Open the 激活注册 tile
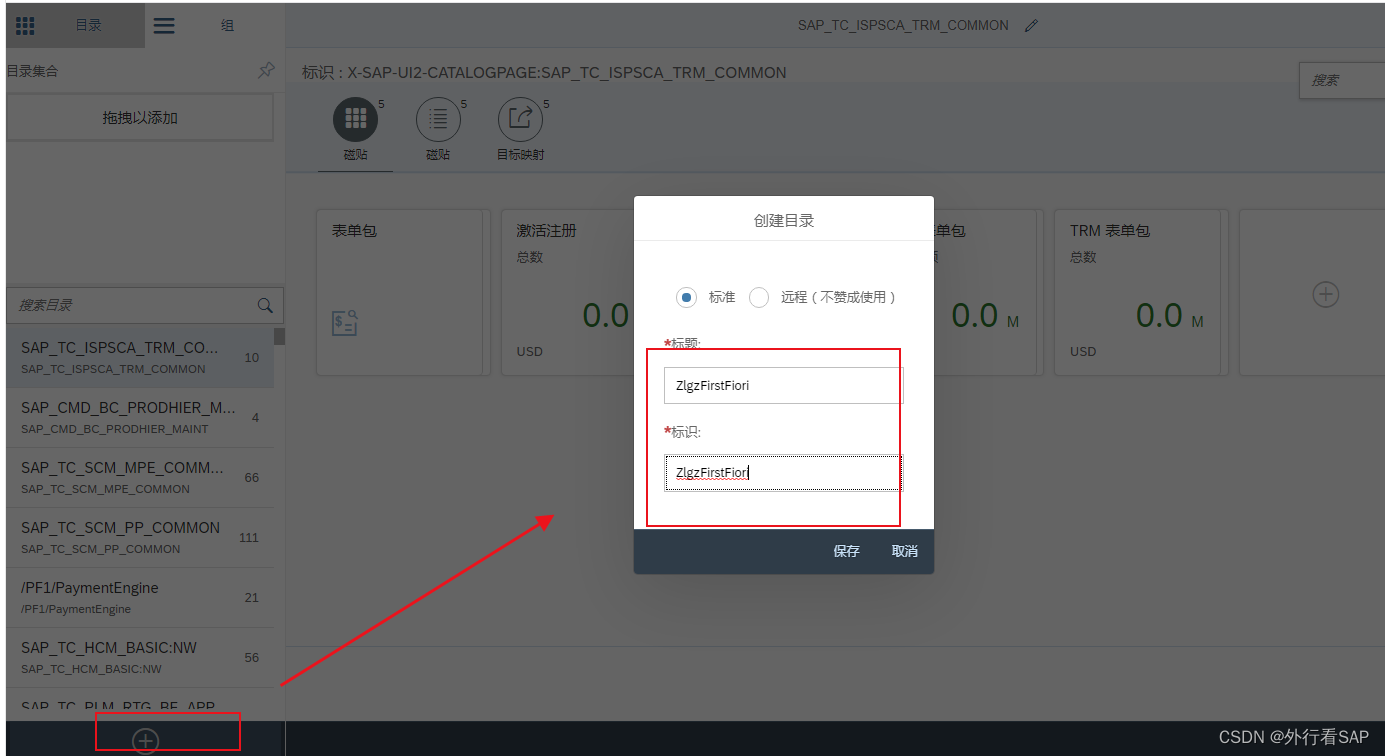The image size is (1385, 756). coord(567,292)
